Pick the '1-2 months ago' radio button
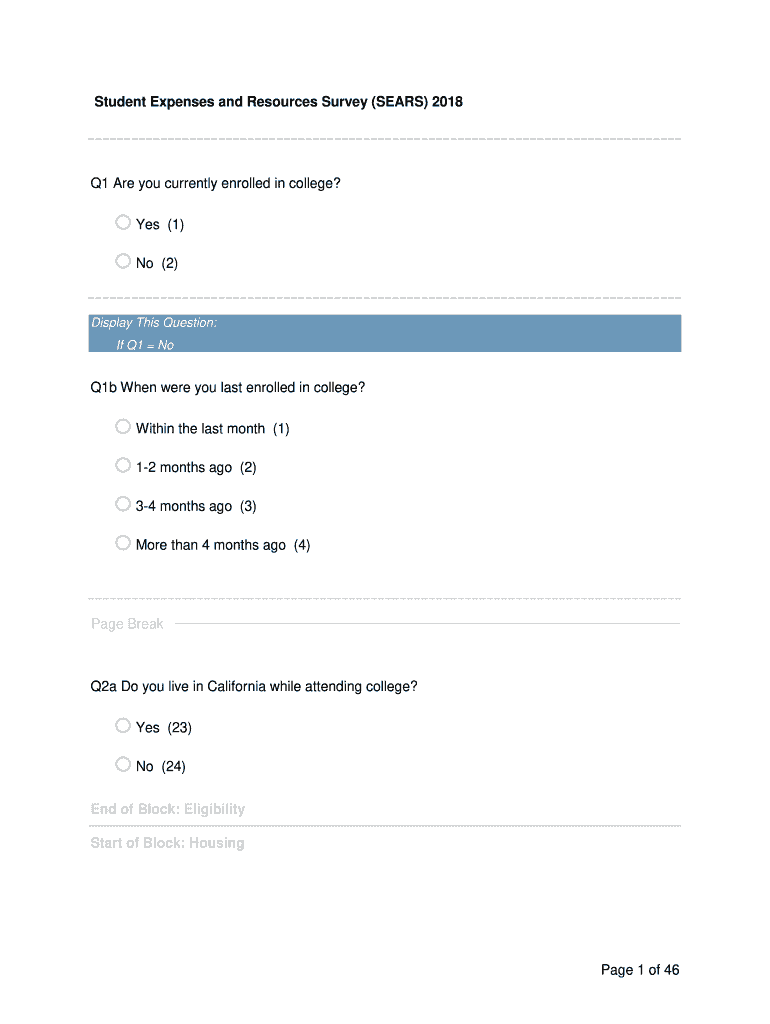The width and height of the screenshot is (770, 1024). click(123, 466)
